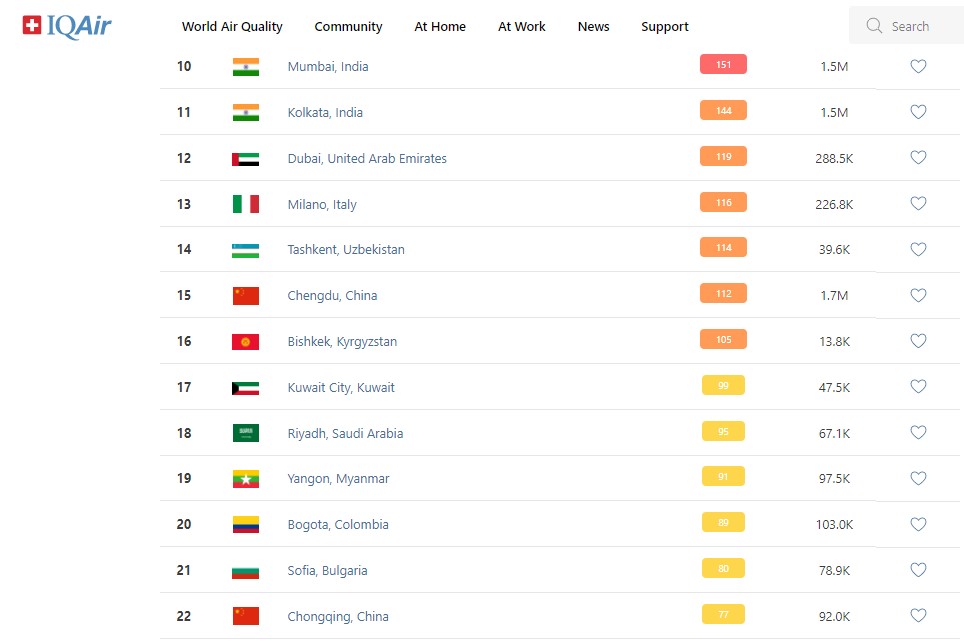Open the Chengdu, China city link
Screen dimensions: 964x641
[x=332, y=296]
